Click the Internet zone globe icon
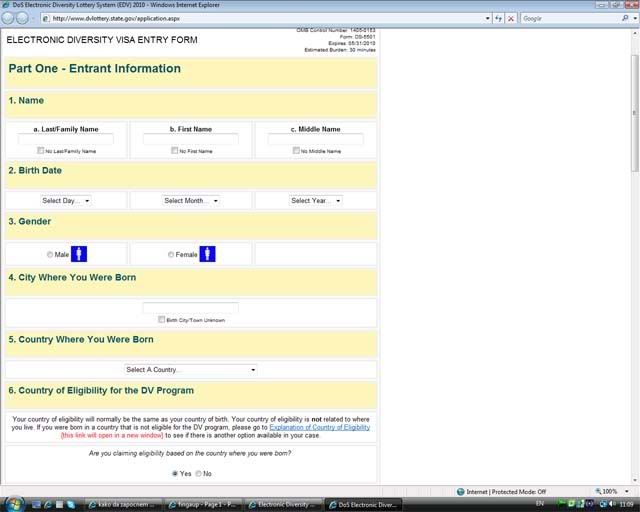Image resolution: width=640 pixels, height=512 pixels. [x=460, y=491]
